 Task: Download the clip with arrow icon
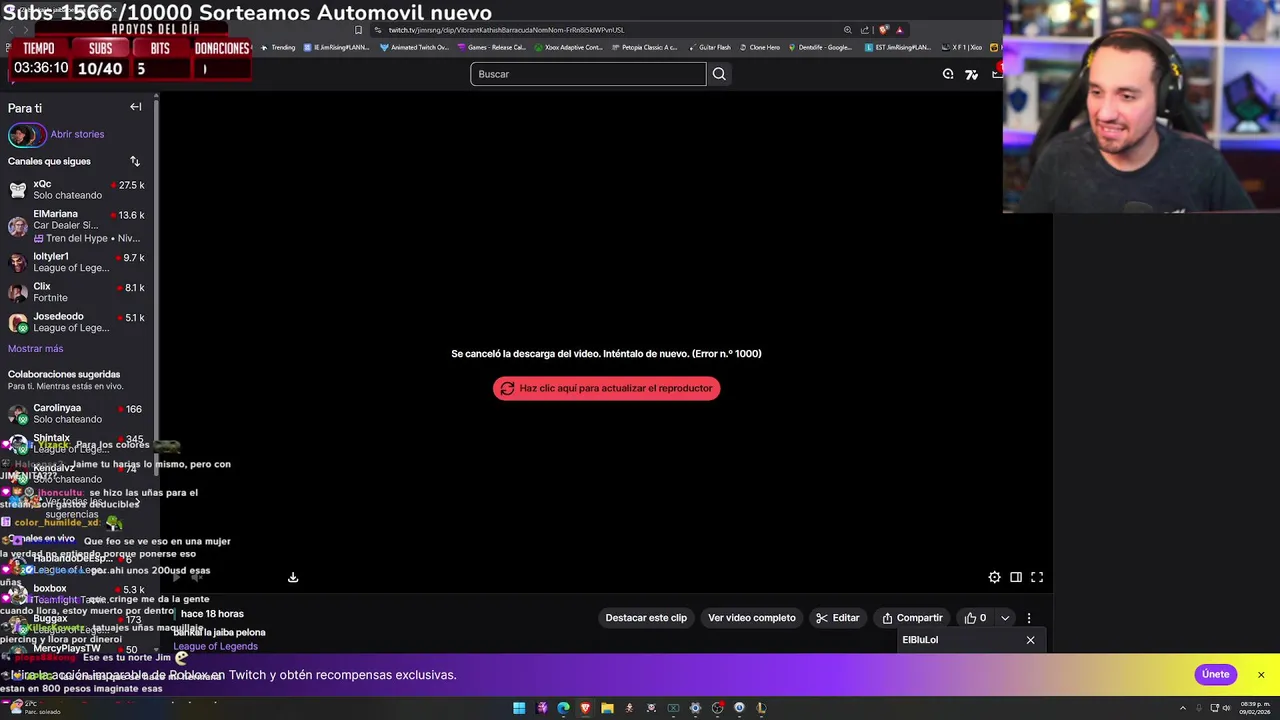293,577
